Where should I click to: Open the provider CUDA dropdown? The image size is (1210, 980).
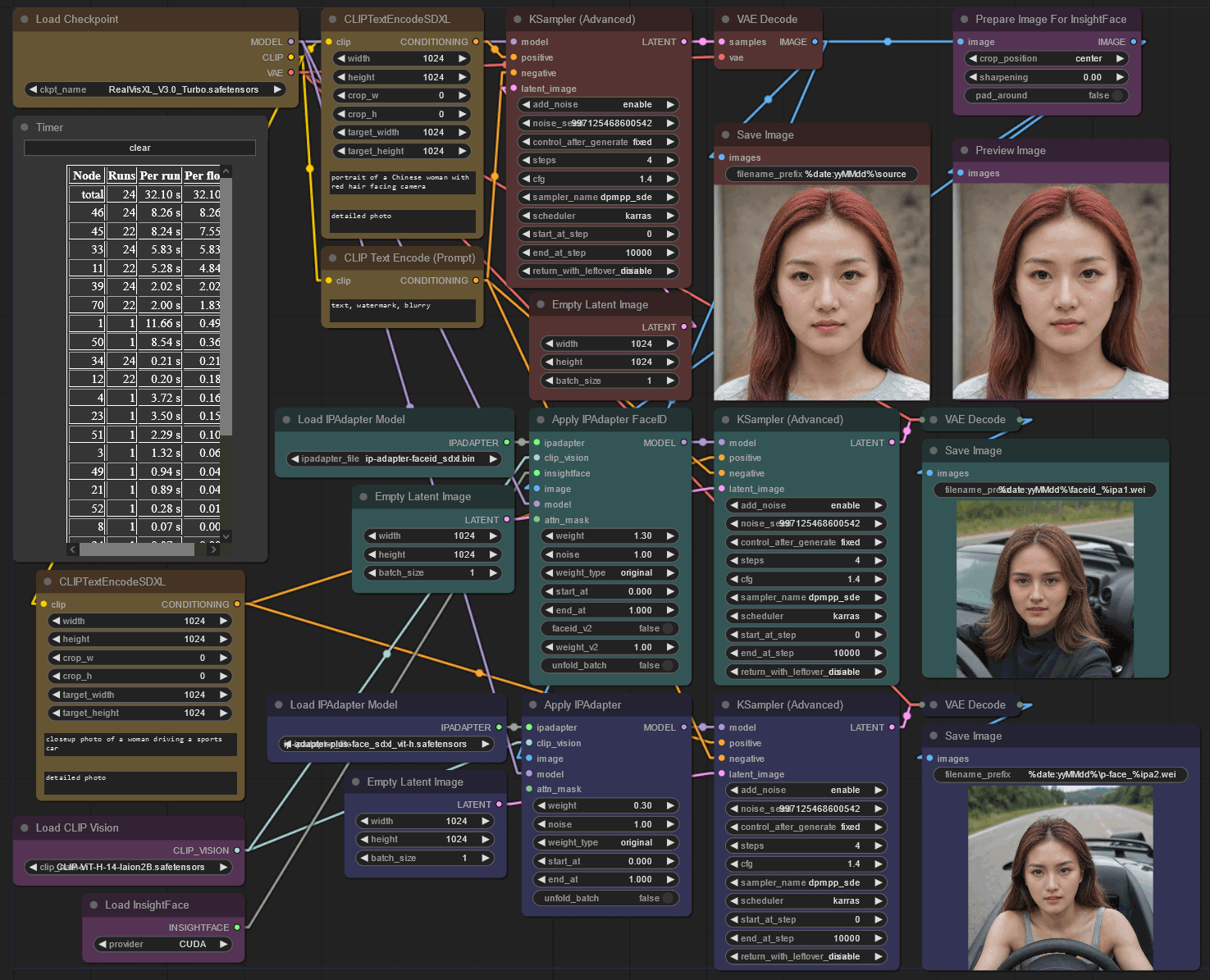[163, 944]
